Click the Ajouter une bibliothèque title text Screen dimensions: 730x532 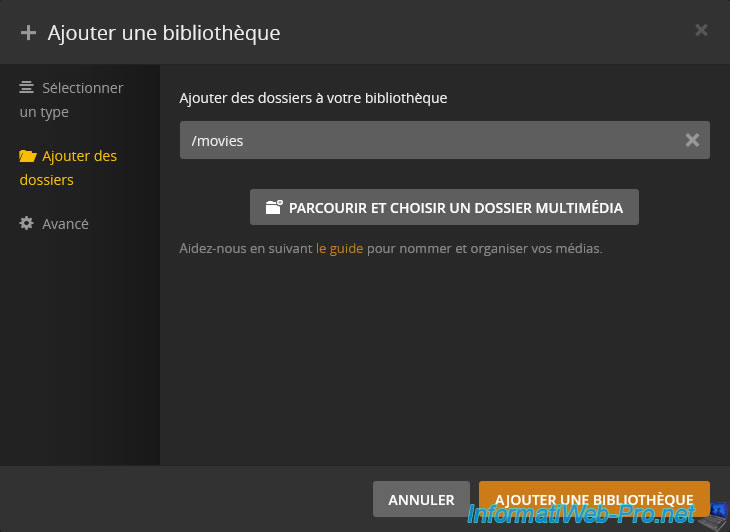click(164, 32)
